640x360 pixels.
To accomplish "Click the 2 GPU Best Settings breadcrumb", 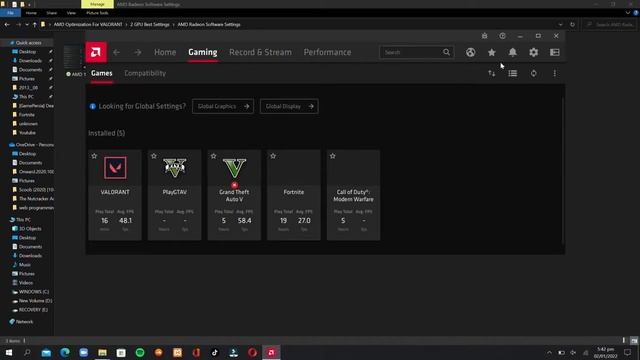I will [150, 24].
